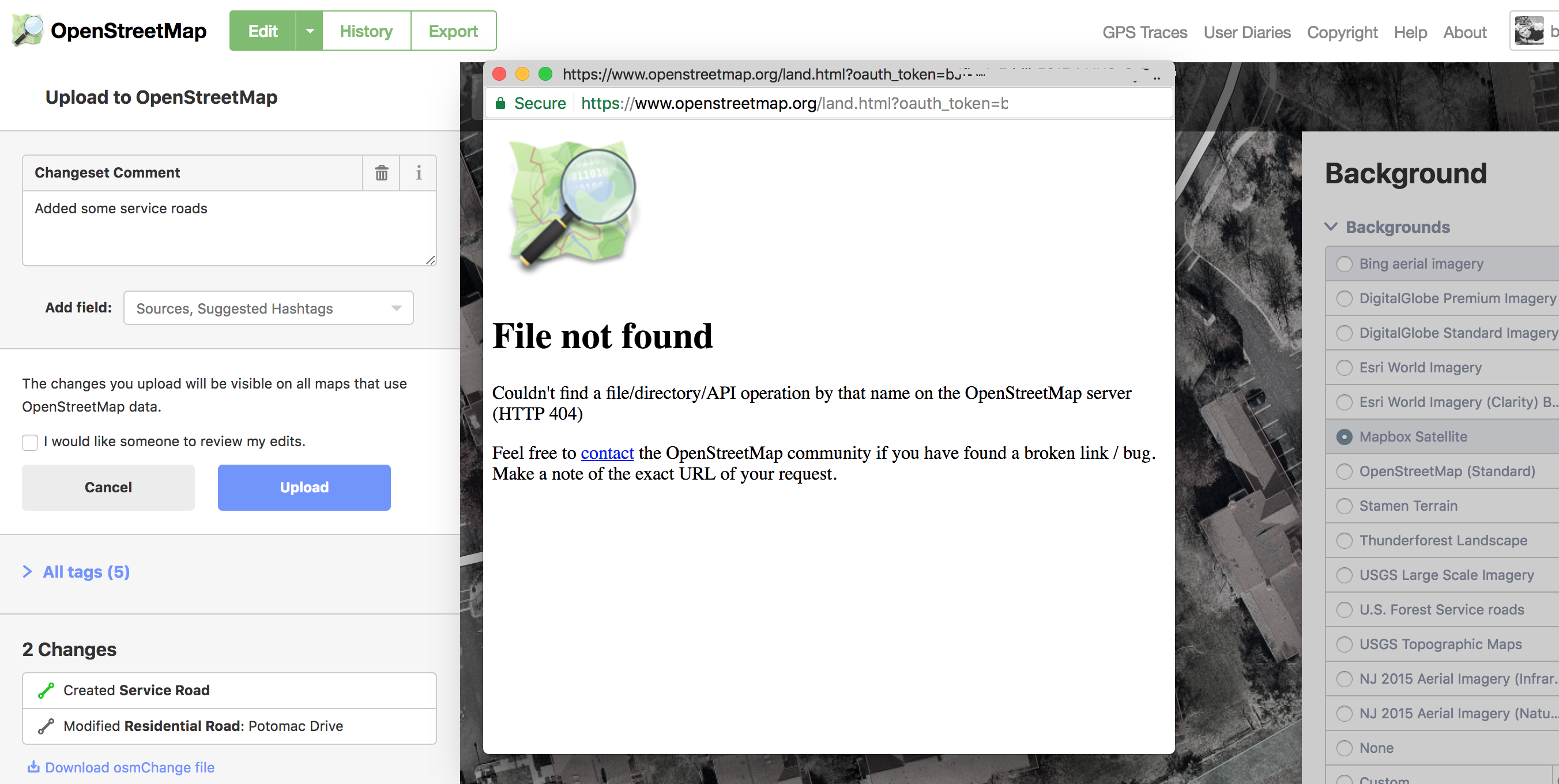Click Modified Residential Road Potomac Drive entry

click(229, 726)
